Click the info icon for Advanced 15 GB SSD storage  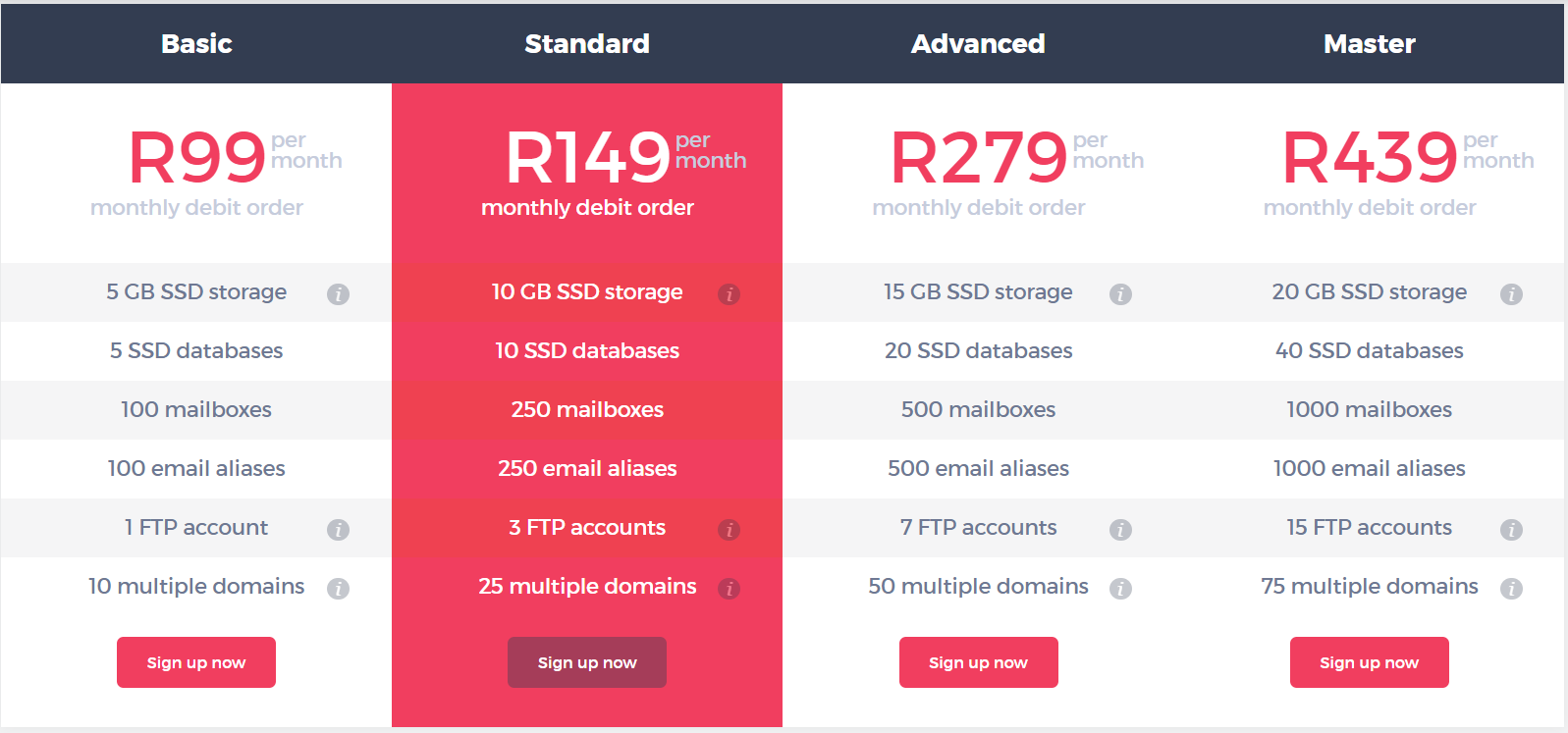(x=1120, y=293)
